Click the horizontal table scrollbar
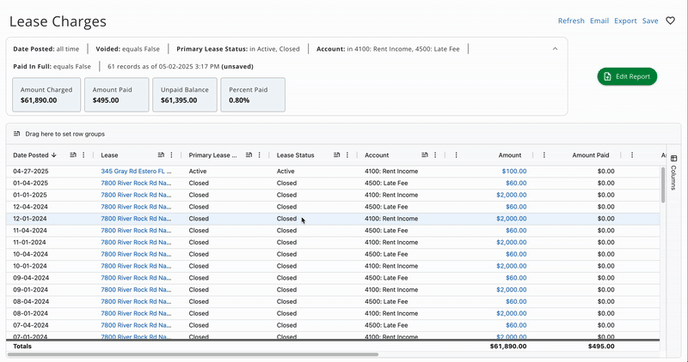Screen dimensions: 688x362 193,354
